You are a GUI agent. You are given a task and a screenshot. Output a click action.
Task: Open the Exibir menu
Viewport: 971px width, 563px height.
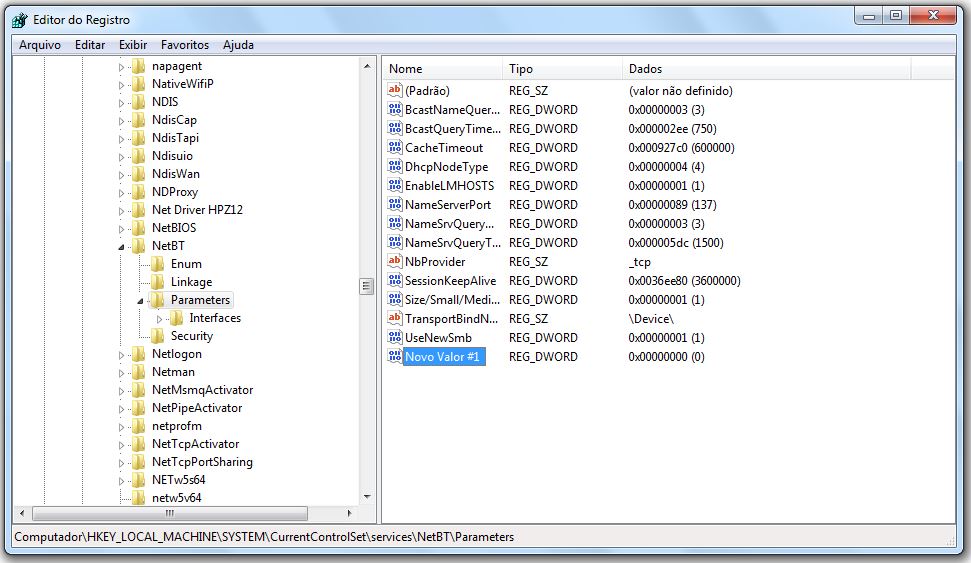pyautogui.click(x=132, y=45)
